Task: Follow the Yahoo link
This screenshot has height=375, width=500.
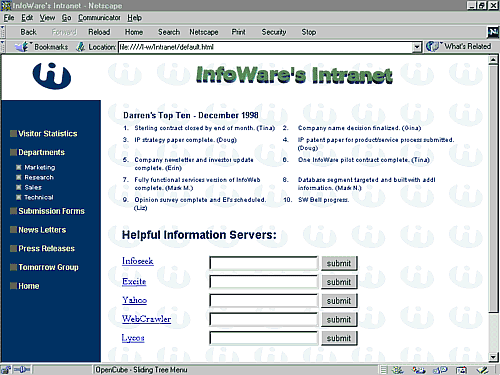Action: [x=134, y=300]
